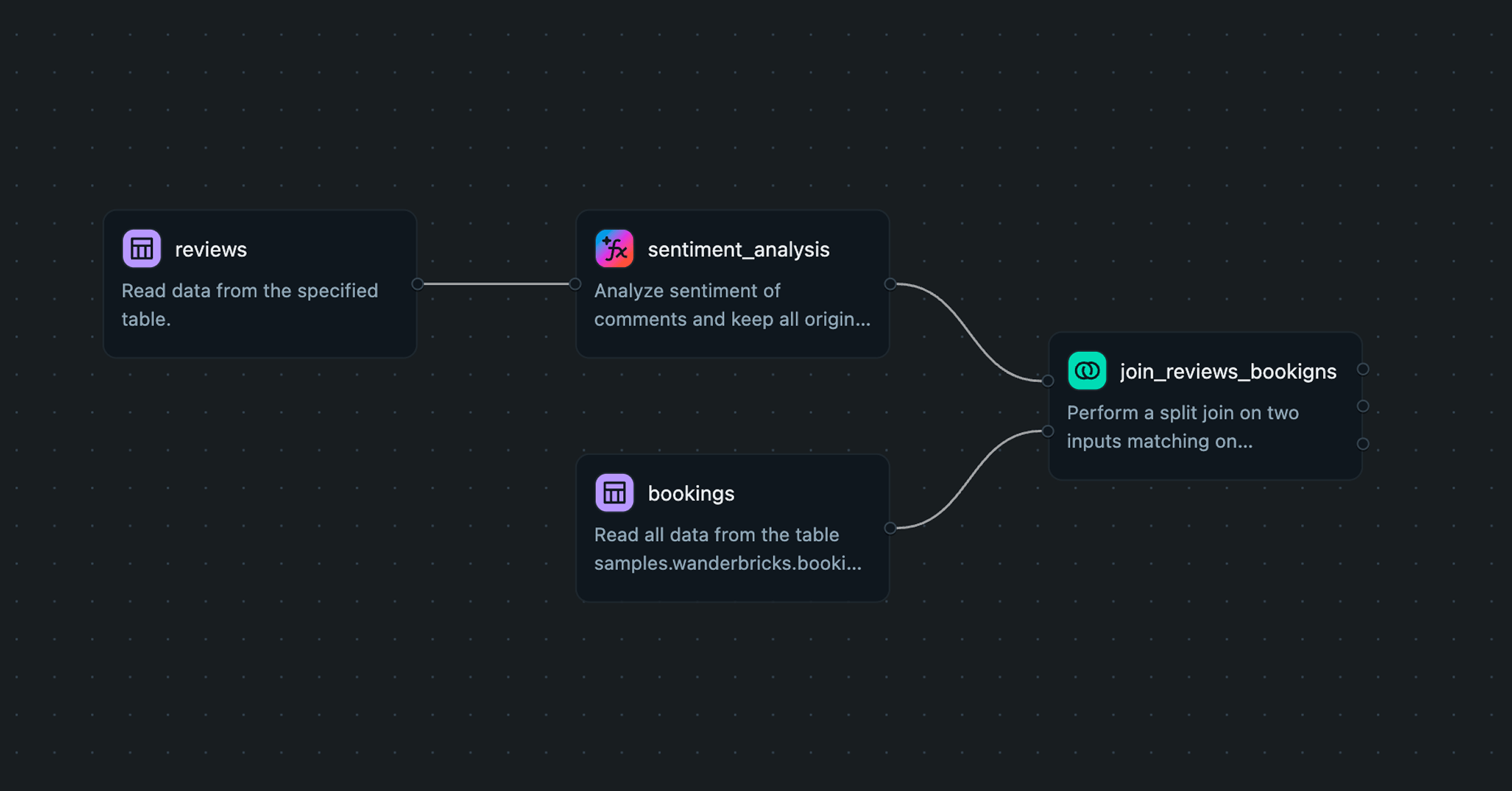Click the join node upper input port

[1048, 380]
